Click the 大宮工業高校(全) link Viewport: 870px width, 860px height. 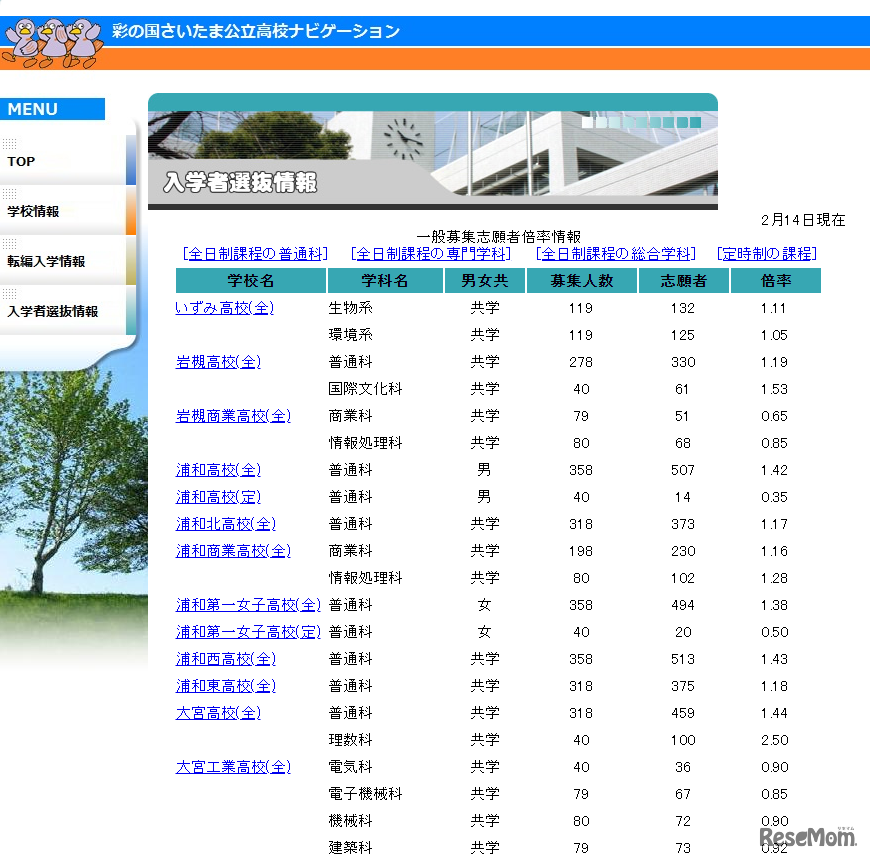pos(234,767)
